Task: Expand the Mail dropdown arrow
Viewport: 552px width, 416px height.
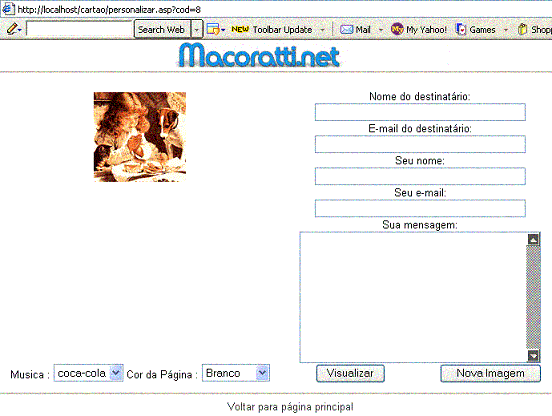Action: click(381, 30)
